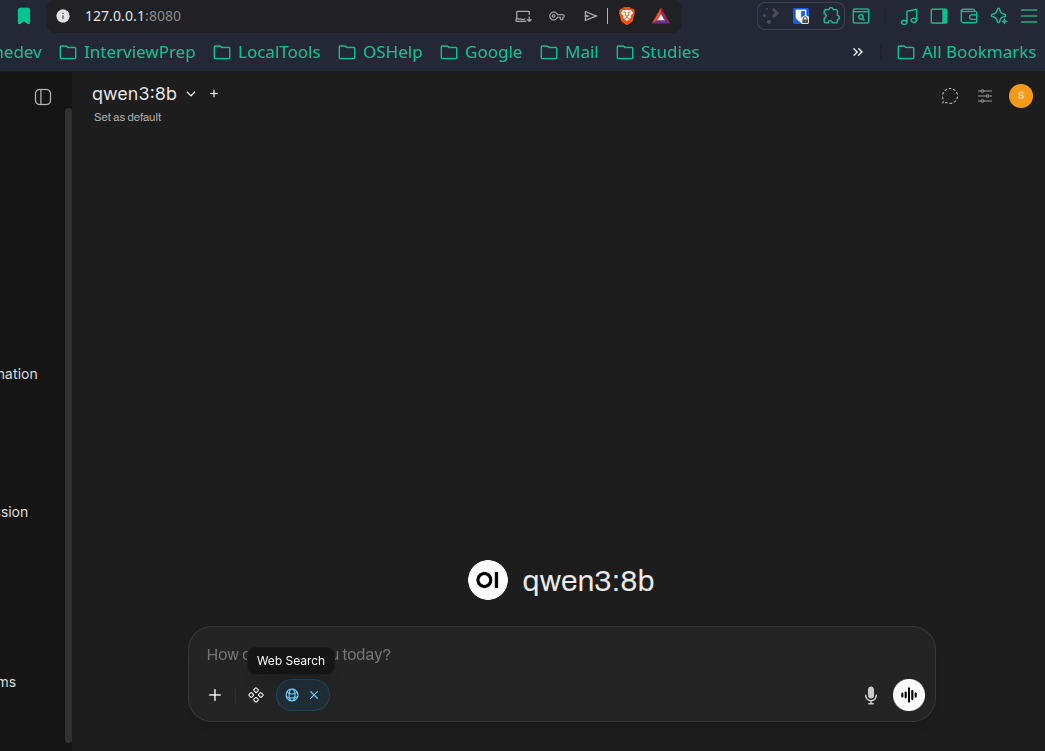
Task: Remove Web Search with the x icon
Action: point(314,695)
